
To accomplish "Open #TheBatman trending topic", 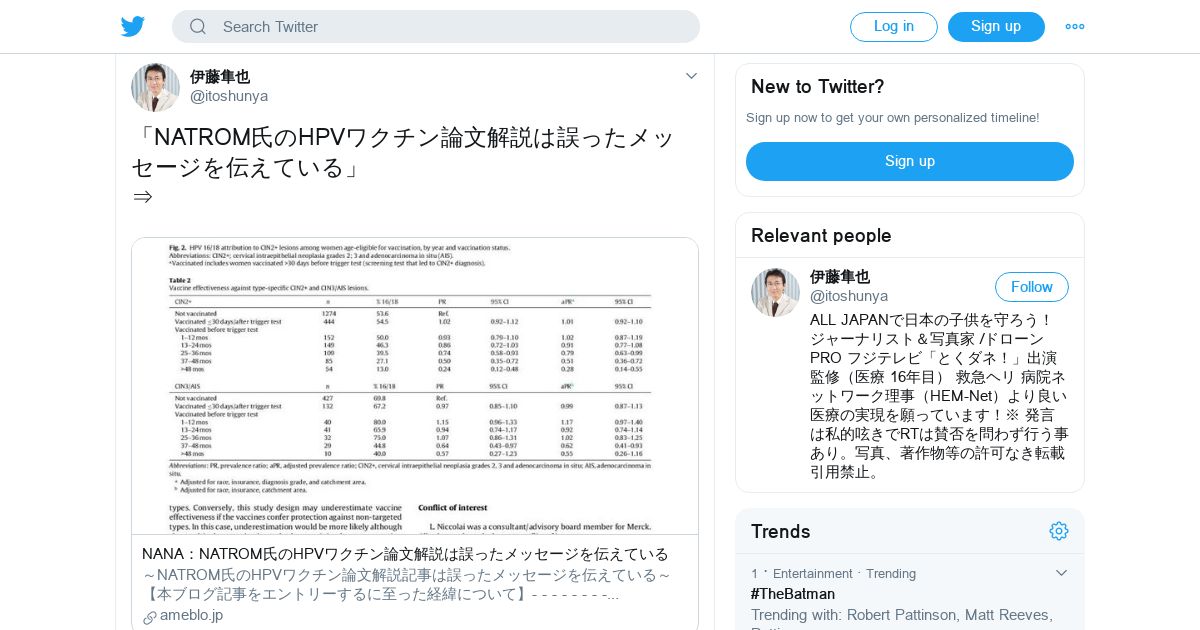I will pyautogui.click(x=793, y=594).
